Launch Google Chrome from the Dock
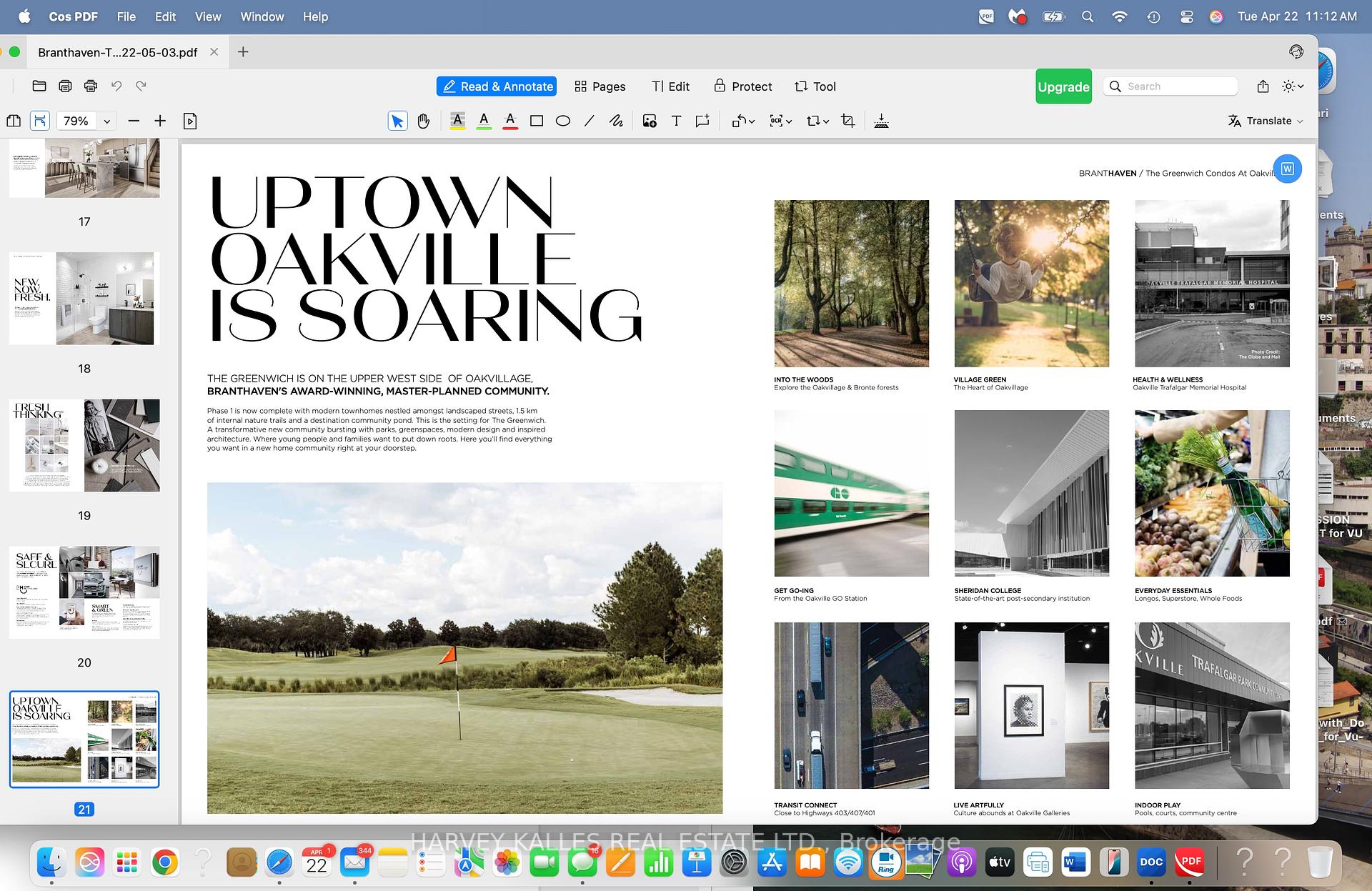The height and width of the screenshot is (891, 1372). (165, 862)
